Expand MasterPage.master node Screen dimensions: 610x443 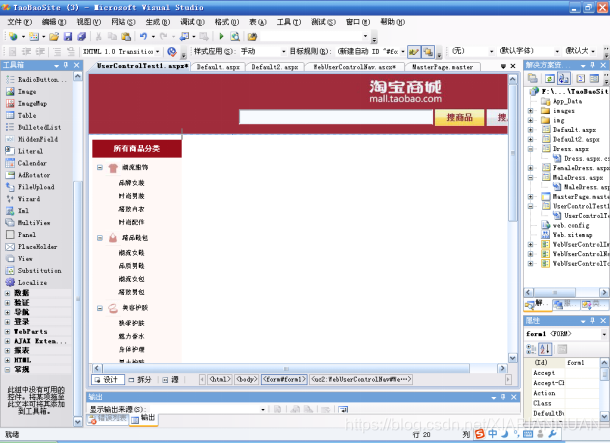530,197
